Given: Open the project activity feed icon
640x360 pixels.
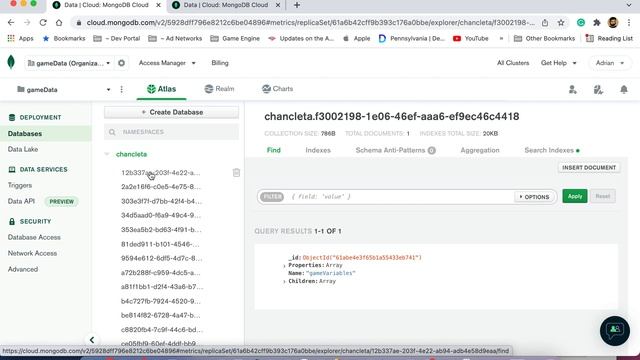Looking at the screenshot, I should pos(598,89).
